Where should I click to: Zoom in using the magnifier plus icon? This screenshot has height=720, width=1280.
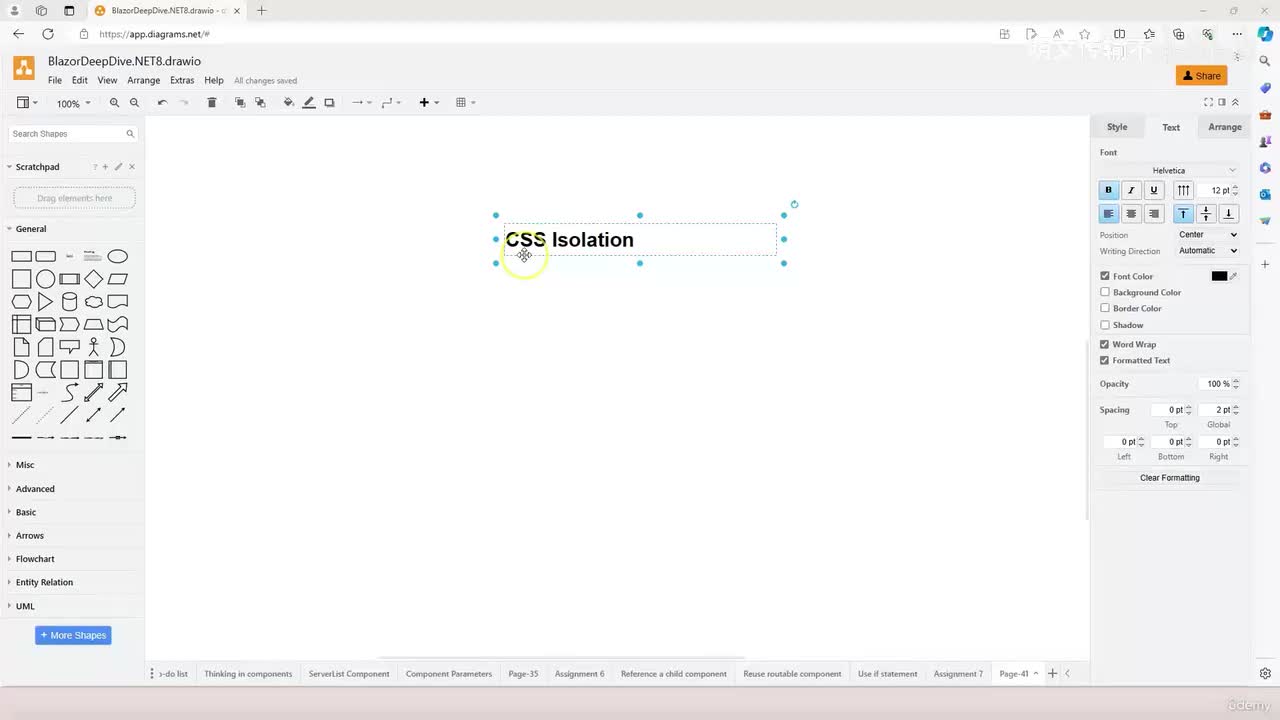coord(114,103)
